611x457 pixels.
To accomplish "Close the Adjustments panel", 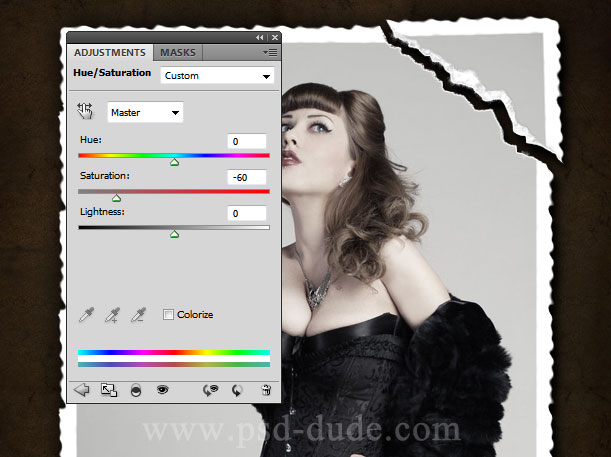I will (x=275, y=37).
